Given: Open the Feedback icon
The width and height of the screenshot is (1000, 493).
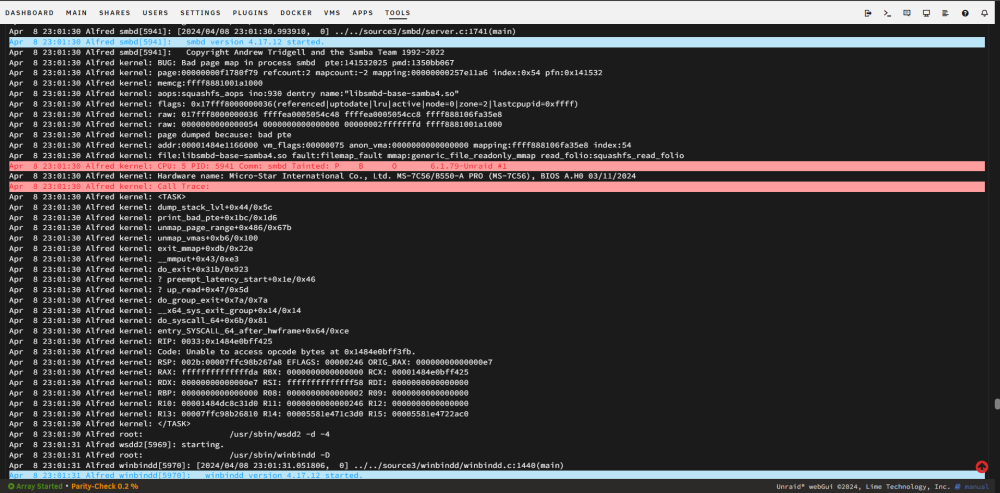Looking at the screenshot, I should click(x=906, y=13).
